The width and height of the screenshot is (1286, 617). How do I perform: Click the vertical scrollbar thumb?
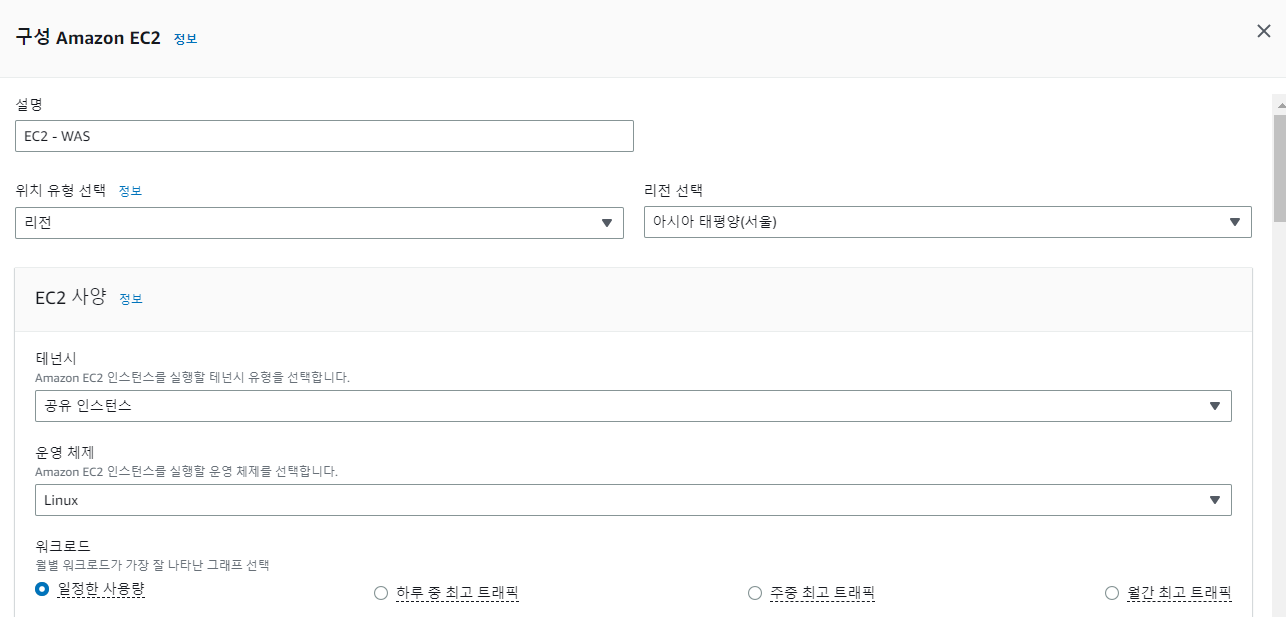click(x=1279, y=167)
